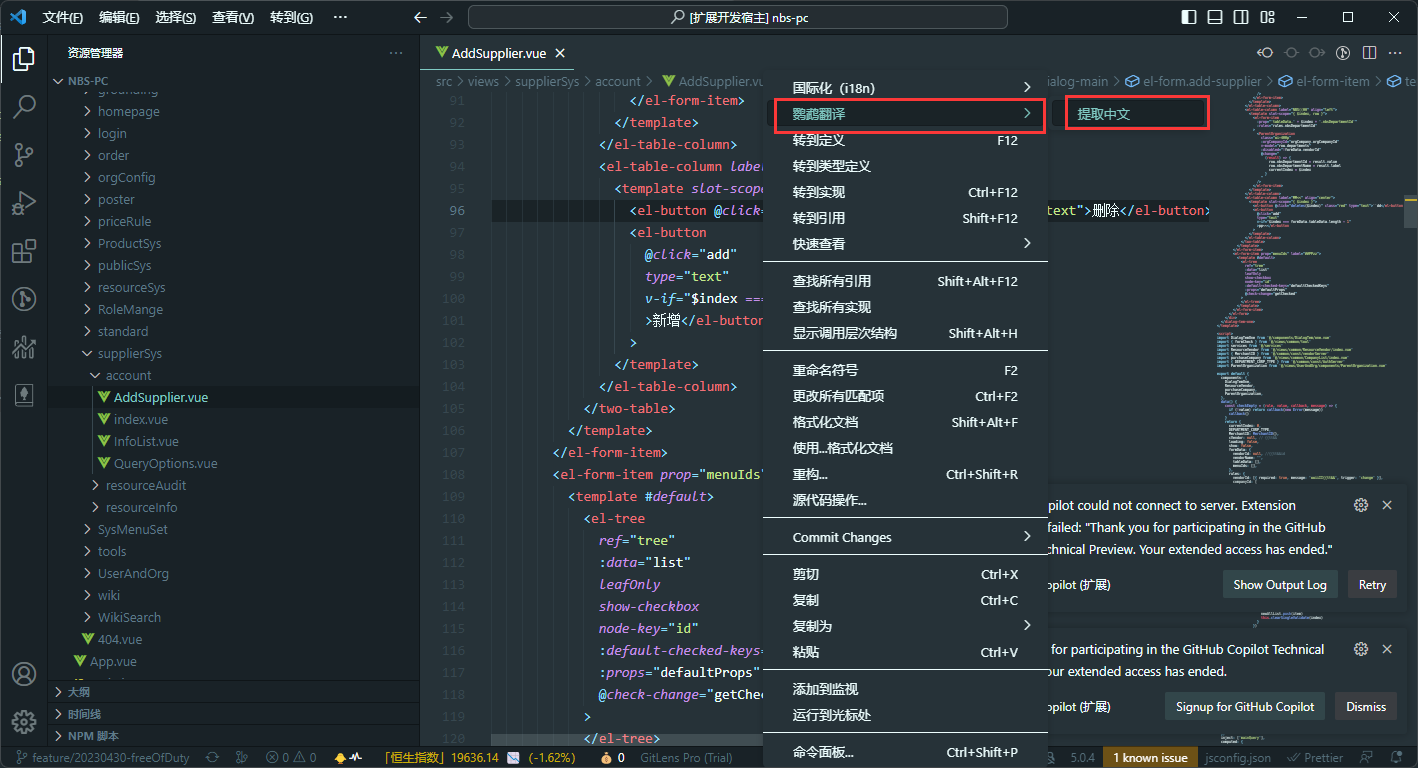The width and height of the screenshot is (1418, 768).
Task: Click 'jsconfig.json' in status bar
Action: [1238, 758]
